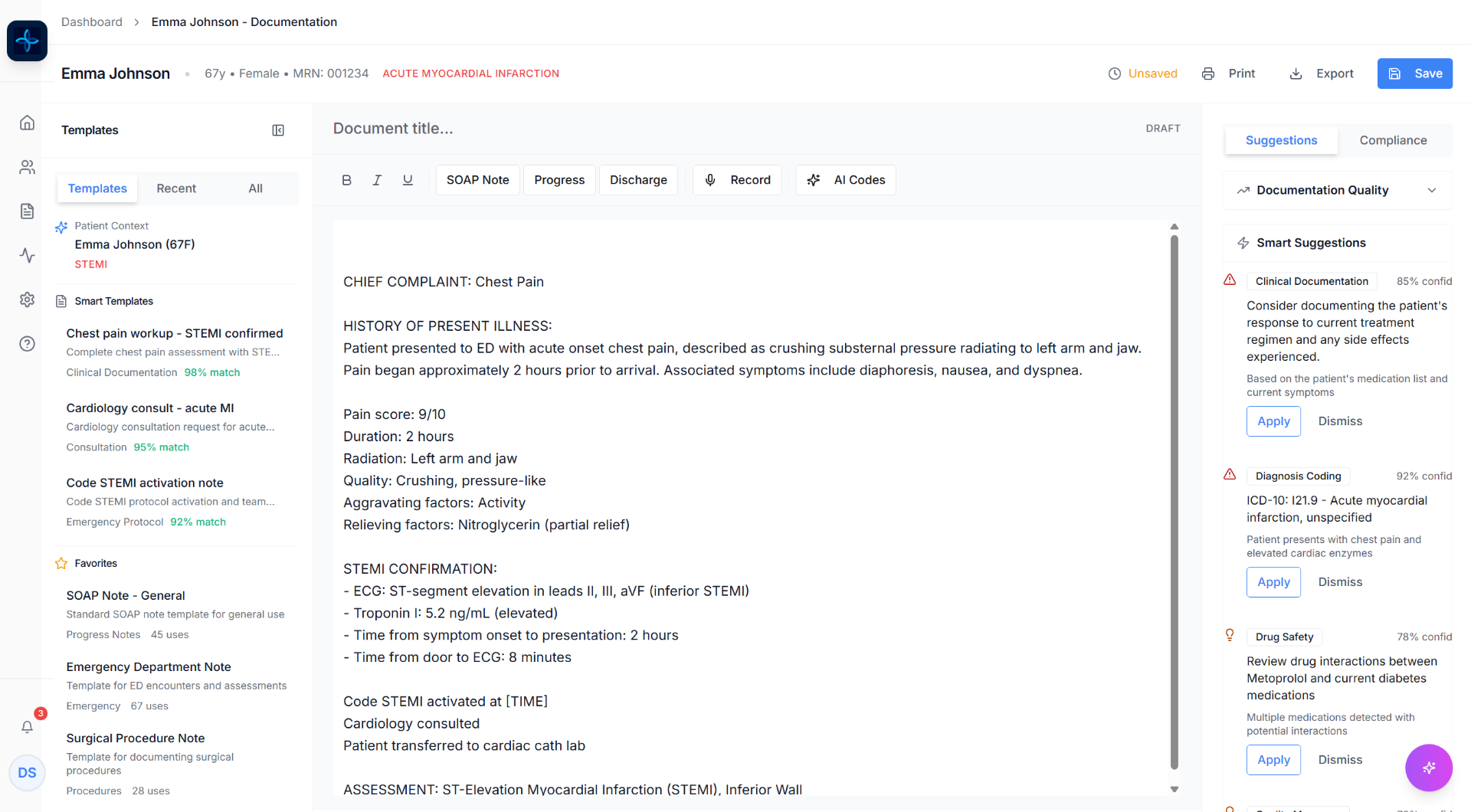The height and width of the screenshot is (812, 1471).
Task: Insert the Progress note template
Action: (559, 180)
